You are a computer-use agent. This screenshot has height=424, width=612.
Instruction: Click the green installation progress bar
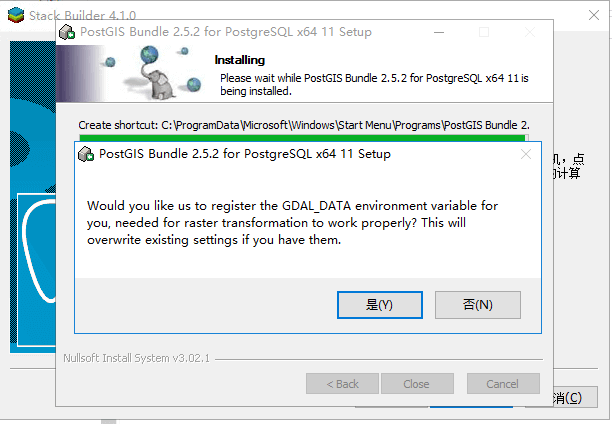(x=300, y=137)
